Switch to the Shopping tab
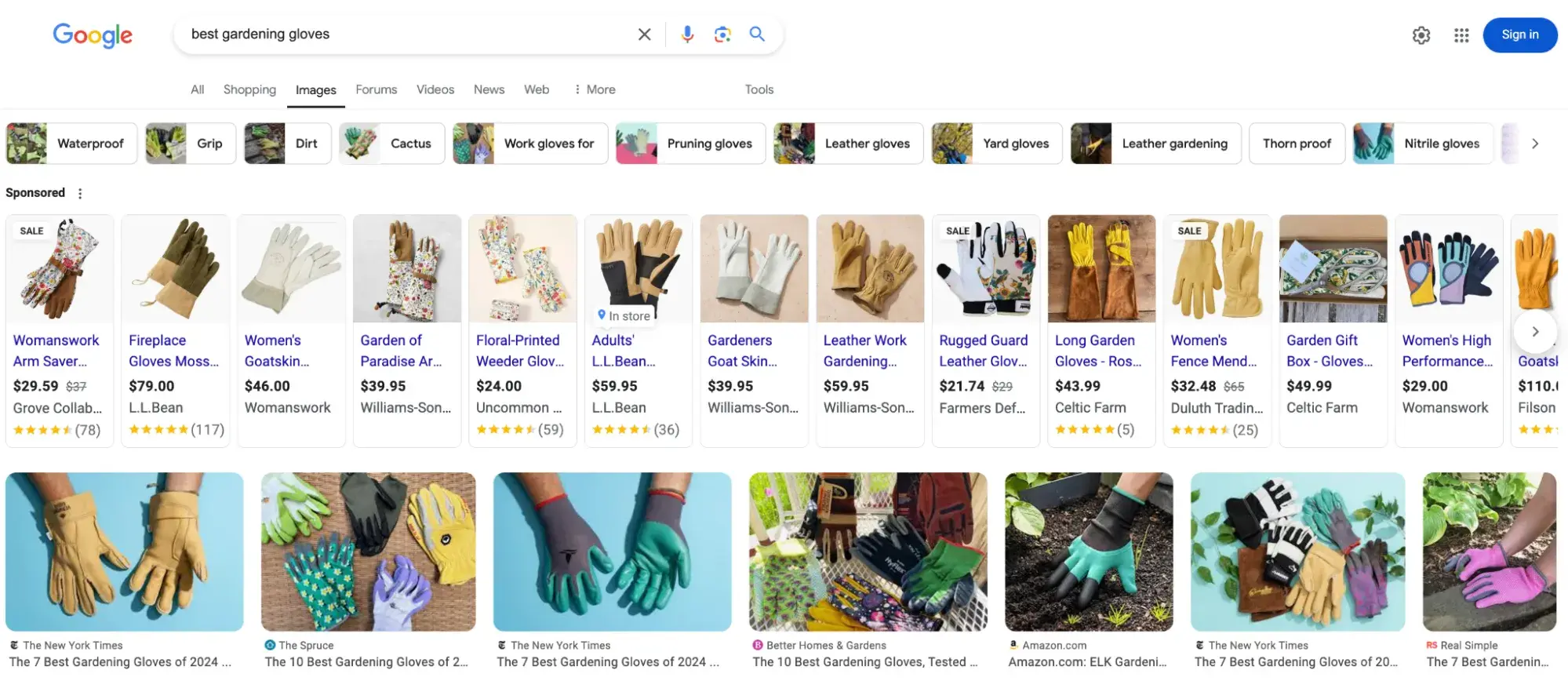This screenshot has width=1568, height=681. pyautogui.click(x=249, y=89)
